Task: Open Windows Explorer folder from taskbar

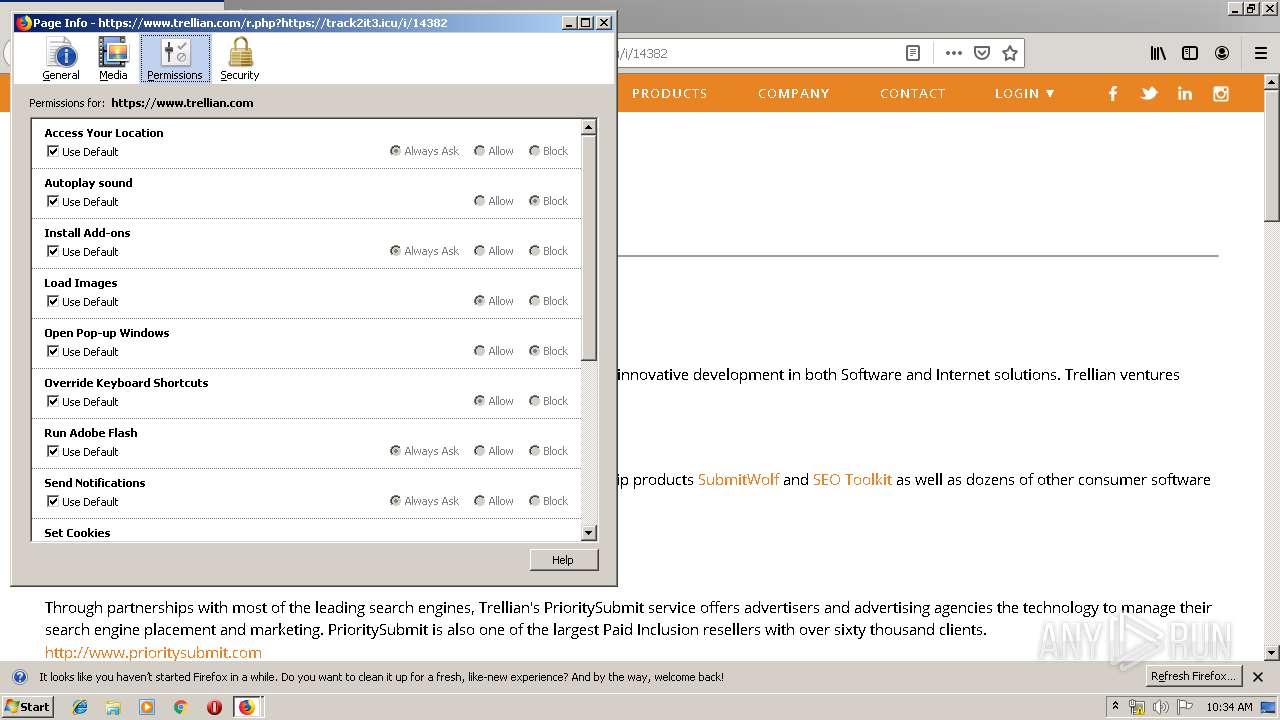Action: 113,707
